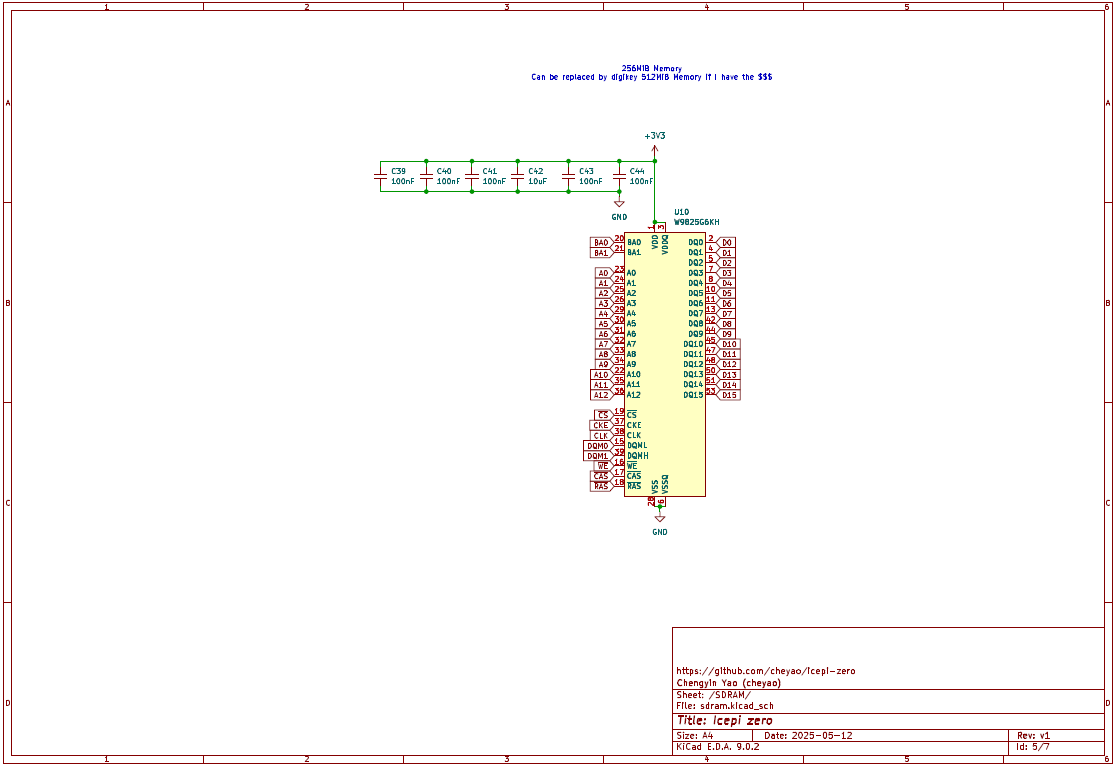Select the GND symbol below the capacitors
Screen dimensions: 1117x766
click(x=619, y=205)
